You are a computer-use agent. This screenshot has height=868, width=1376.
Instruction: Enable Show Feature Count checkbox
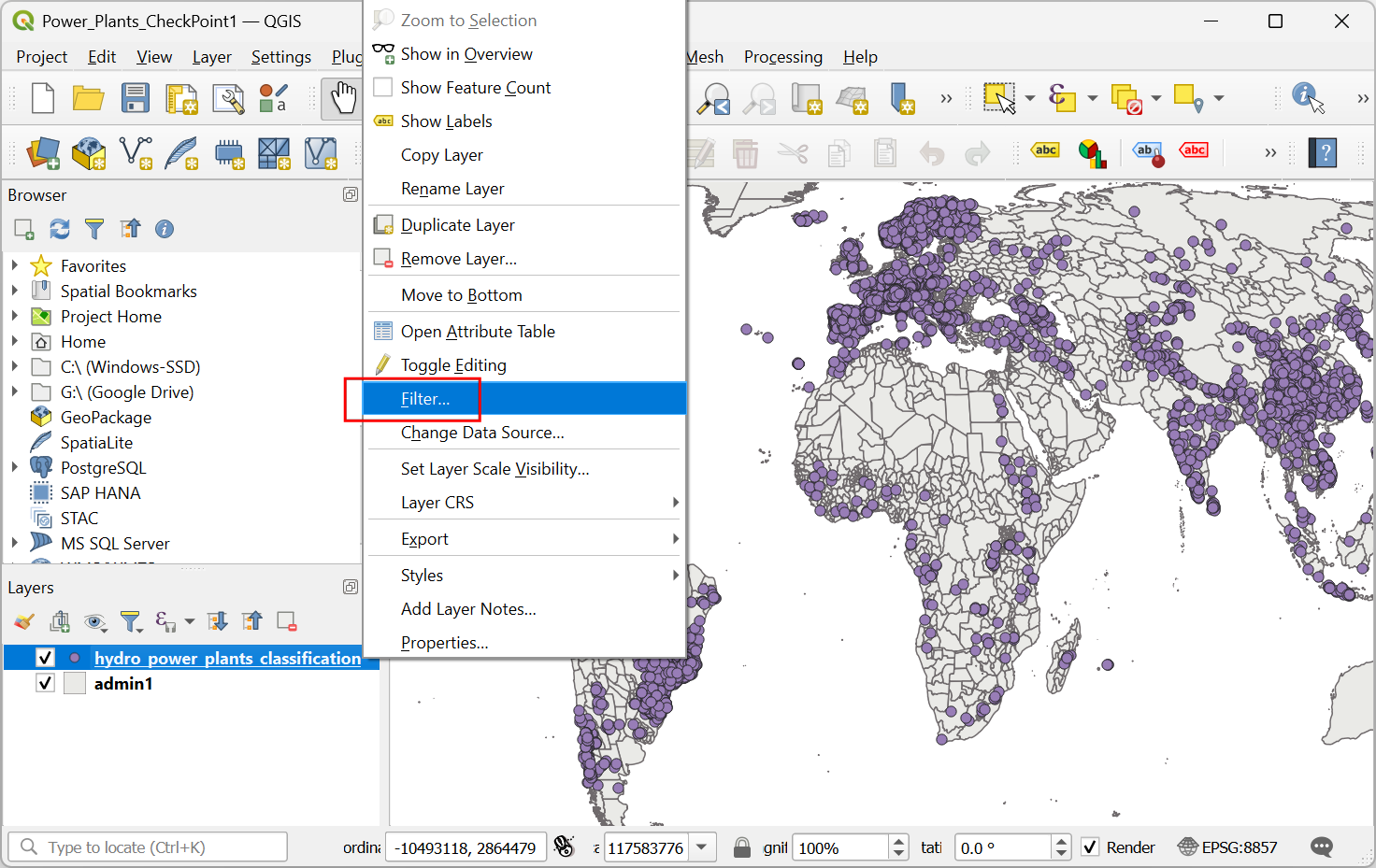coord(383,88)
